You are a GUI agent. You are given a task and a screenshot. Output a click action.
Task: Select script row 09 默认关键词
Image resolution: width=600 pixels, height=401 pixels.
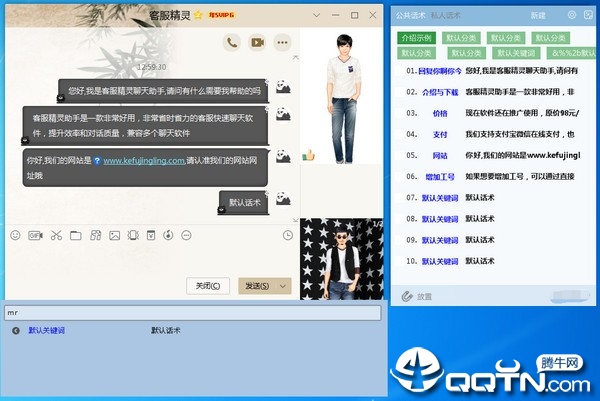(x=494, y=240)
